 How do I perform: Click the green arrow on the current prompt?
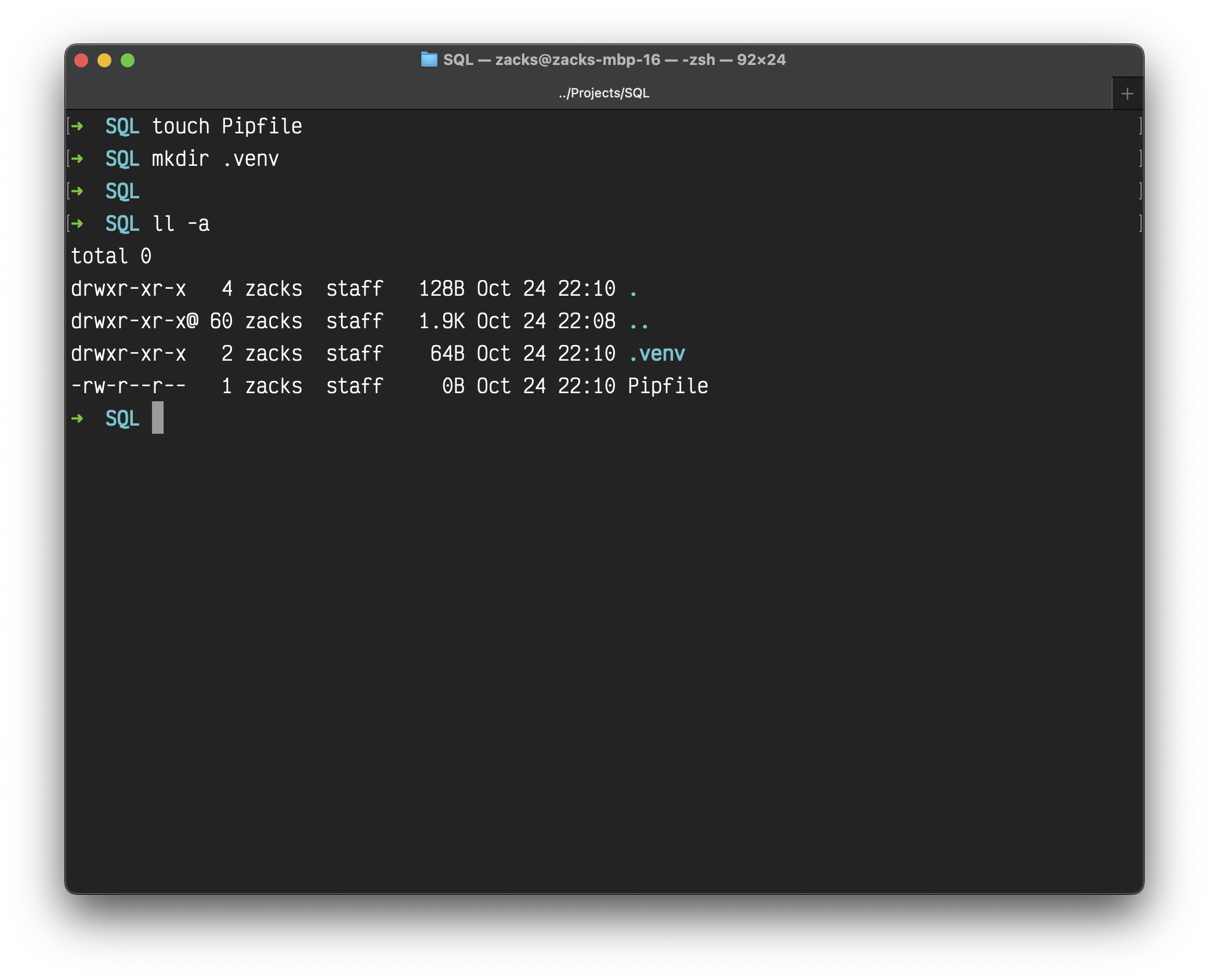coord(77,418)
